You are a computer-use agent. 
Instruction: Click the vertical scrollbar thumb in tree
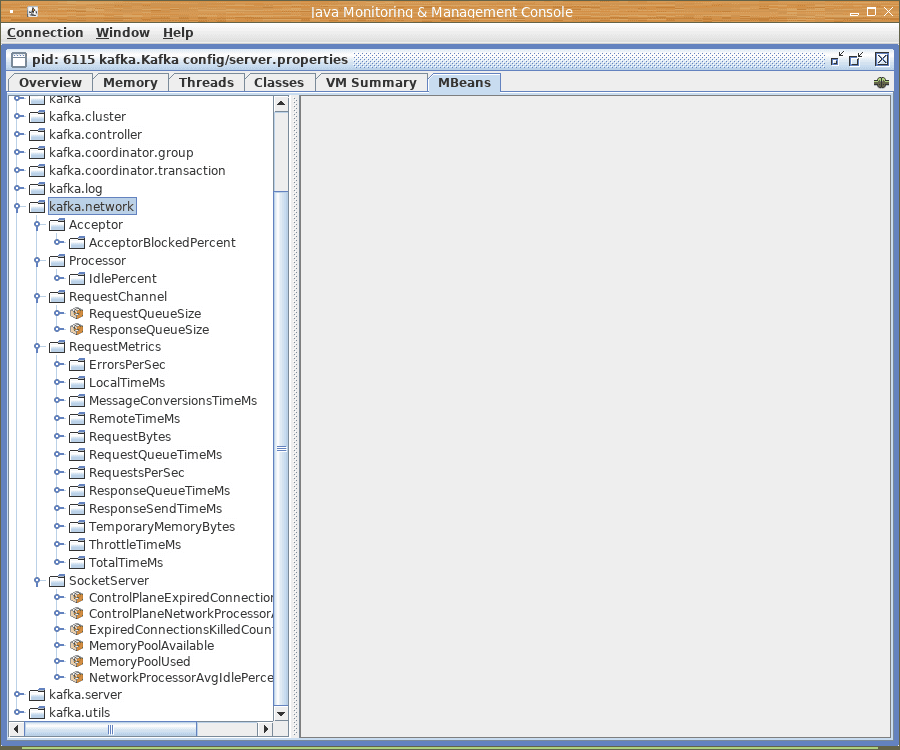pos(281,449)
